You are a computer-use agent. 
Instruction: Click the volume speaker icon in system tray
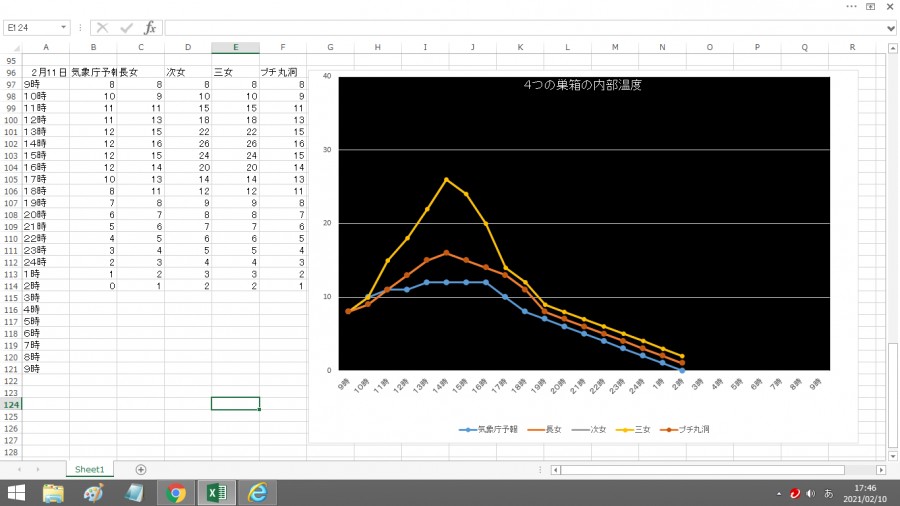(811, 493)
